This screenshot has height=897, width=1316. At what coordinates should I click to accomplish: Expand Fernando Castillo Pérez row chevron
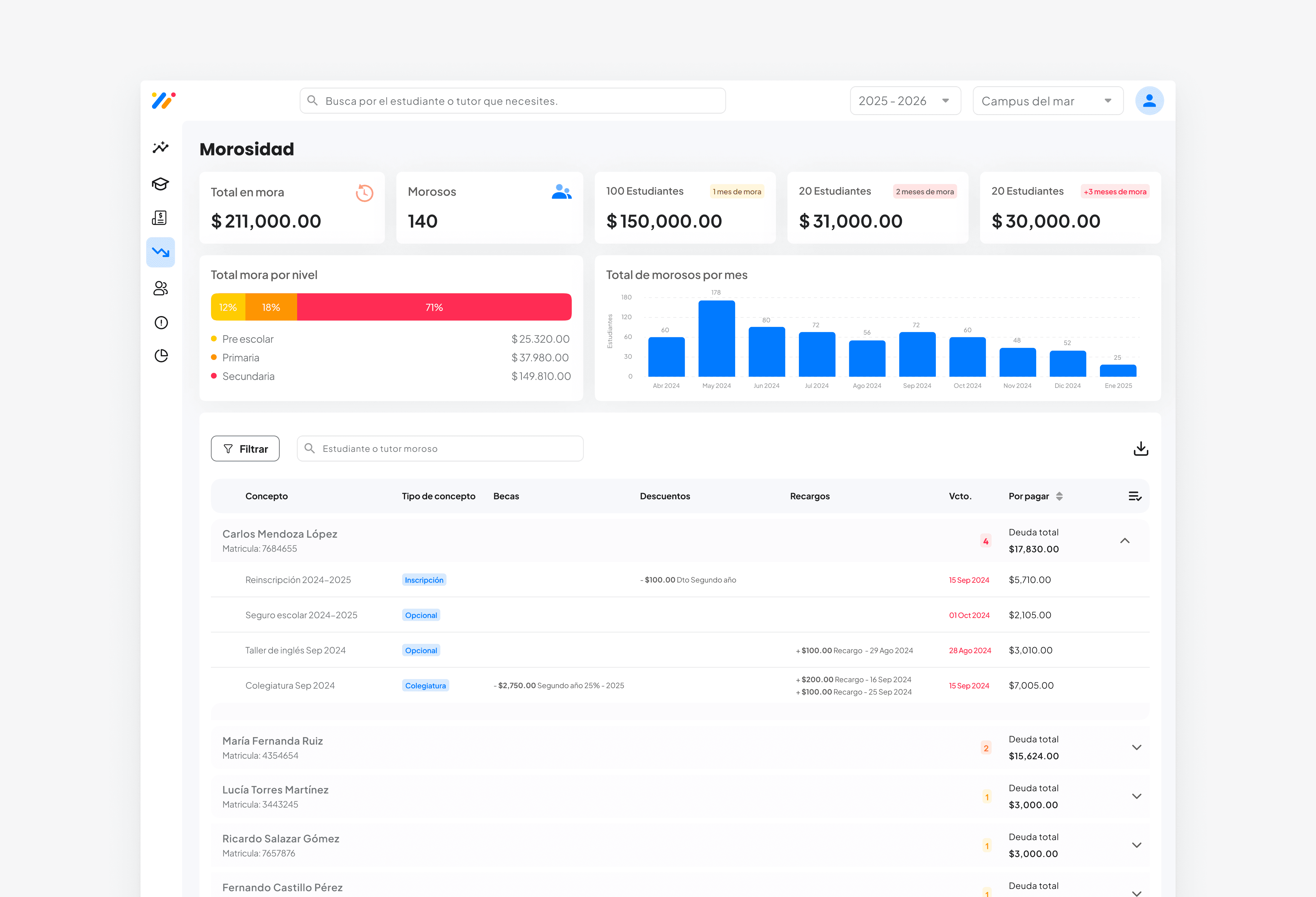pos(1137,893)
